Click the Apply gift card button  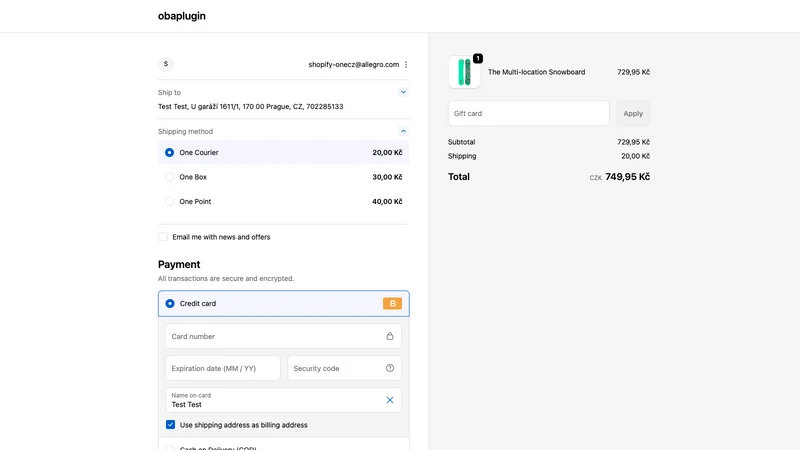(x=633, y=113)
